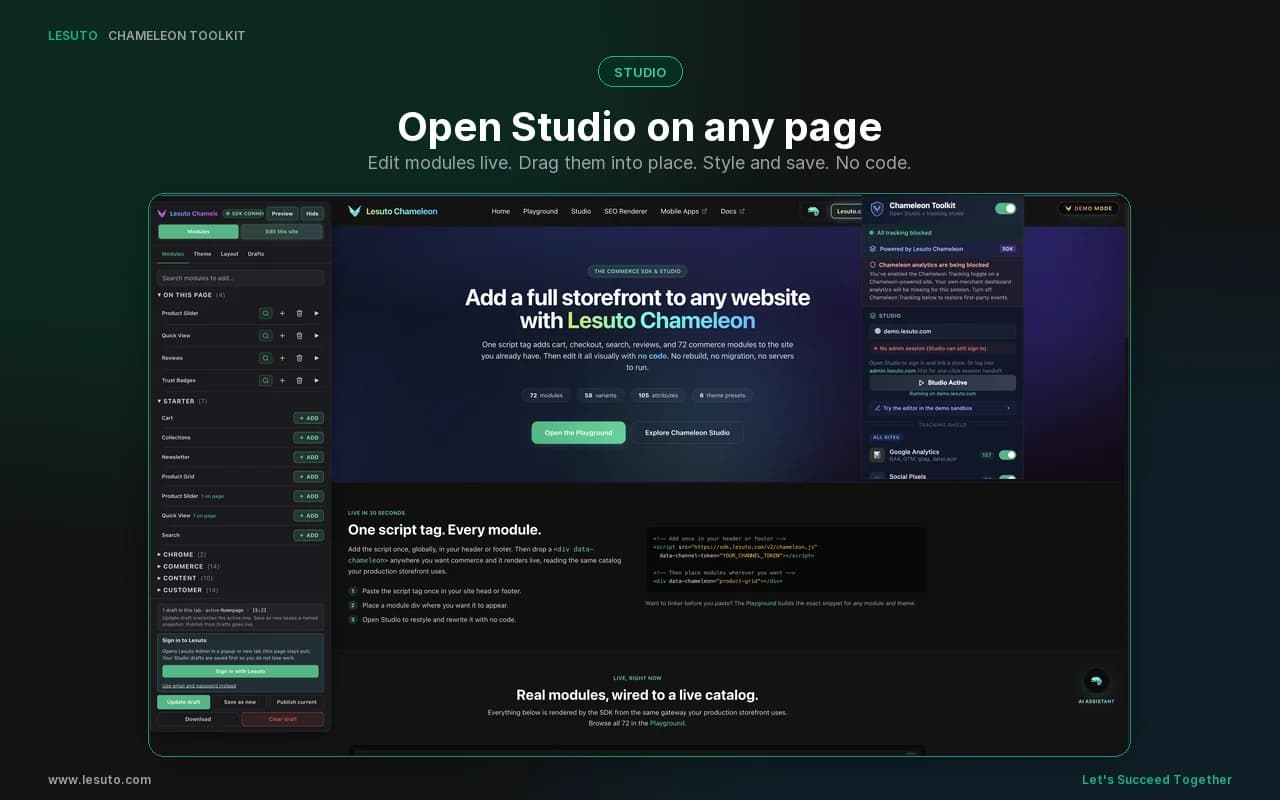Image resolution: width=1280 pixels, height=800 pixels.
Task: Click Use email and password instead link
Action: (199, 686)
